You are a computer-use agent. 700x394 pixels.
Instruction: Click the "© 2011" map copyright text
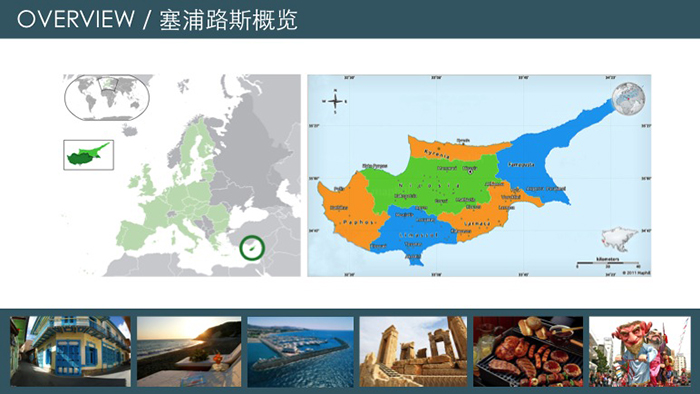point(637,273)
